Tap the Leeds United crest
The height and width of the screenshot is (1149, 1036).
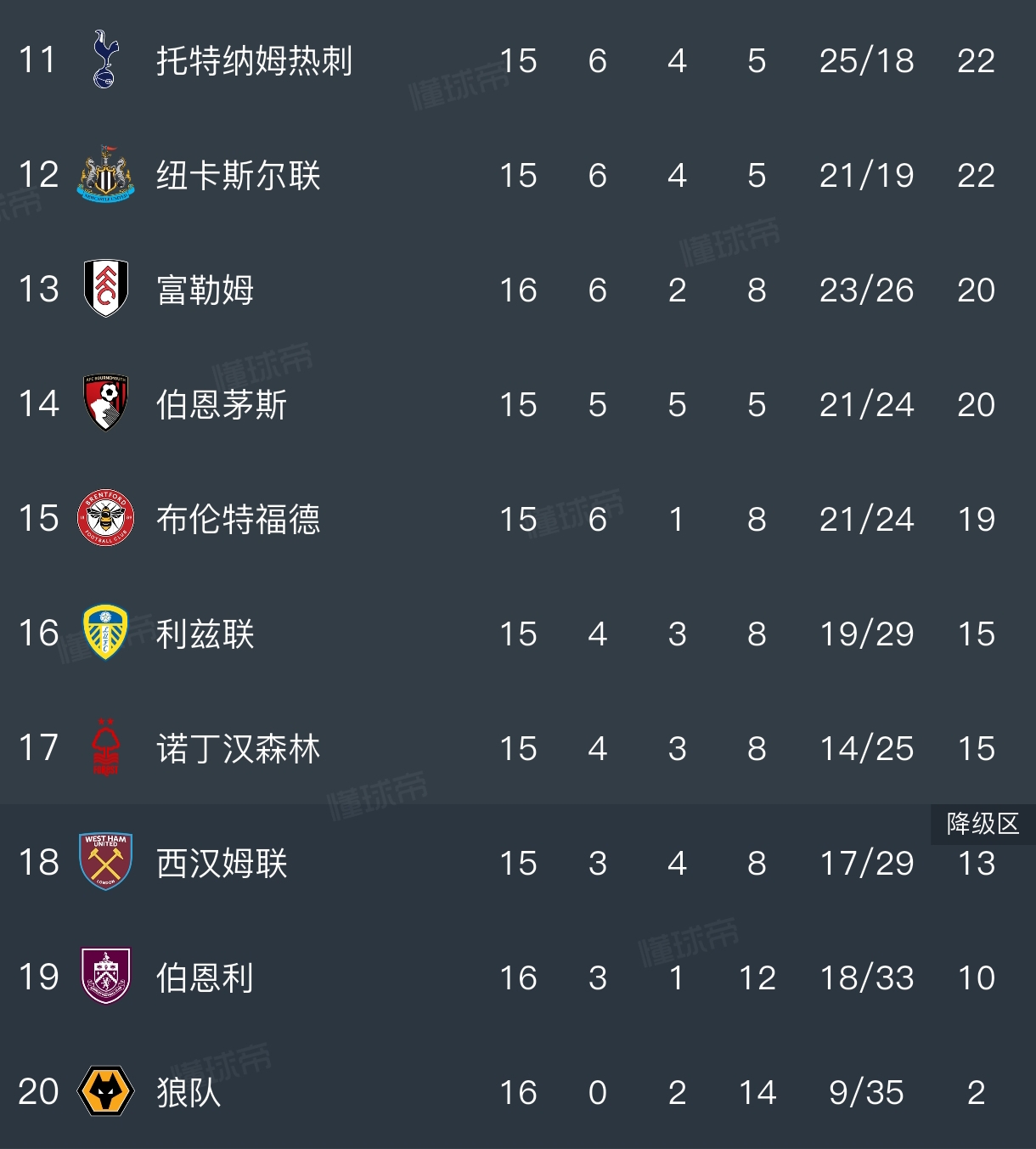[105, 633]
